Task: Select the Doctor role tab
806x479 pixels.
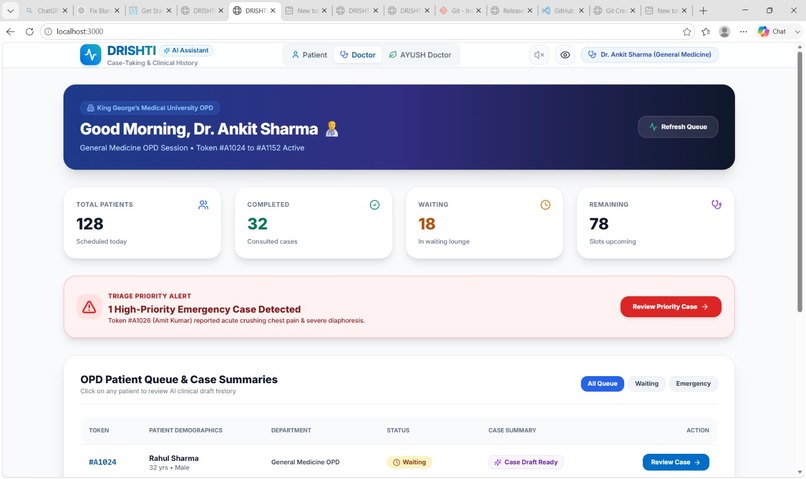Action: [358, 55]
